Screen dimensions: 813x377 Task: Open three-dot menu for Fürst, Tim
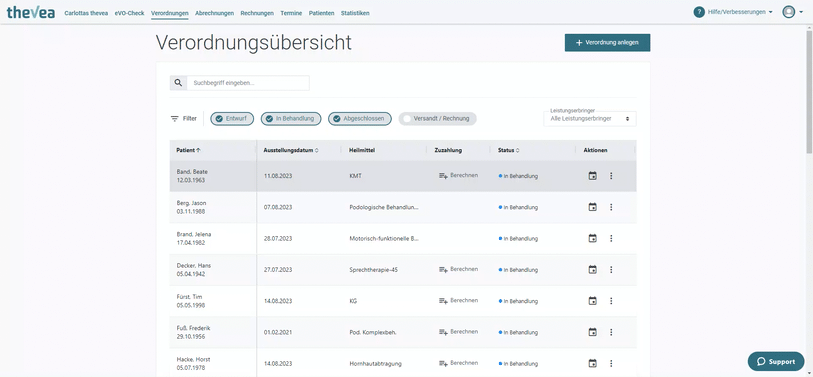[611, 301]
